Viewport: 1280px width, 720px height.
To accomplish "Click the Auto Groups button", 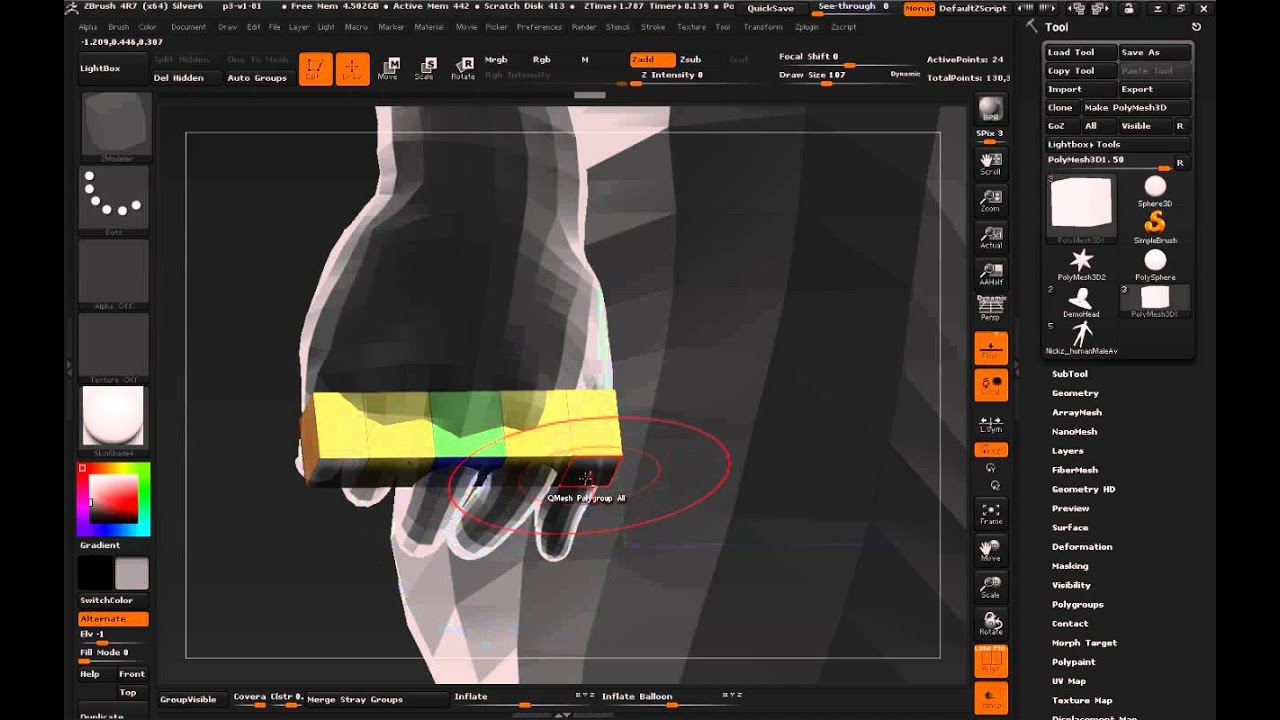I will pos(257,77).
